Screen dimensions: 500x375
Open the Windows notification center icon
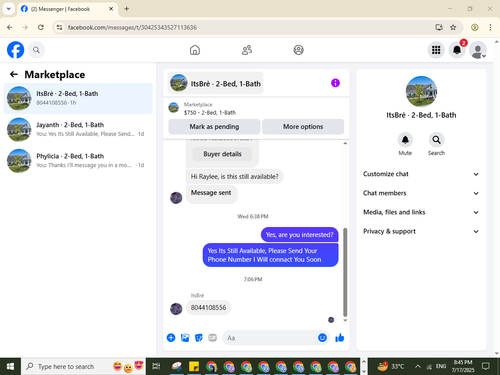(x=486, y=366)
